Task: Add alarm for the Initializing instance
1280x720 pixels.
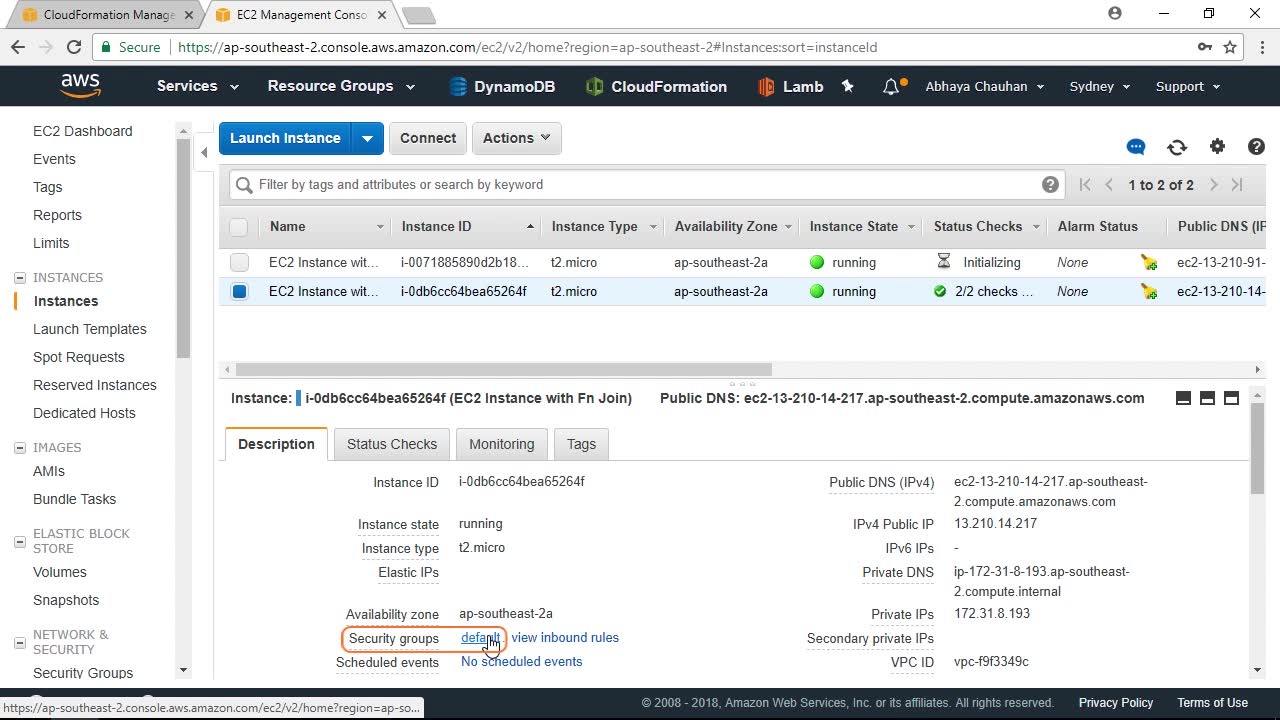Action: click(x=1149, y=262)
